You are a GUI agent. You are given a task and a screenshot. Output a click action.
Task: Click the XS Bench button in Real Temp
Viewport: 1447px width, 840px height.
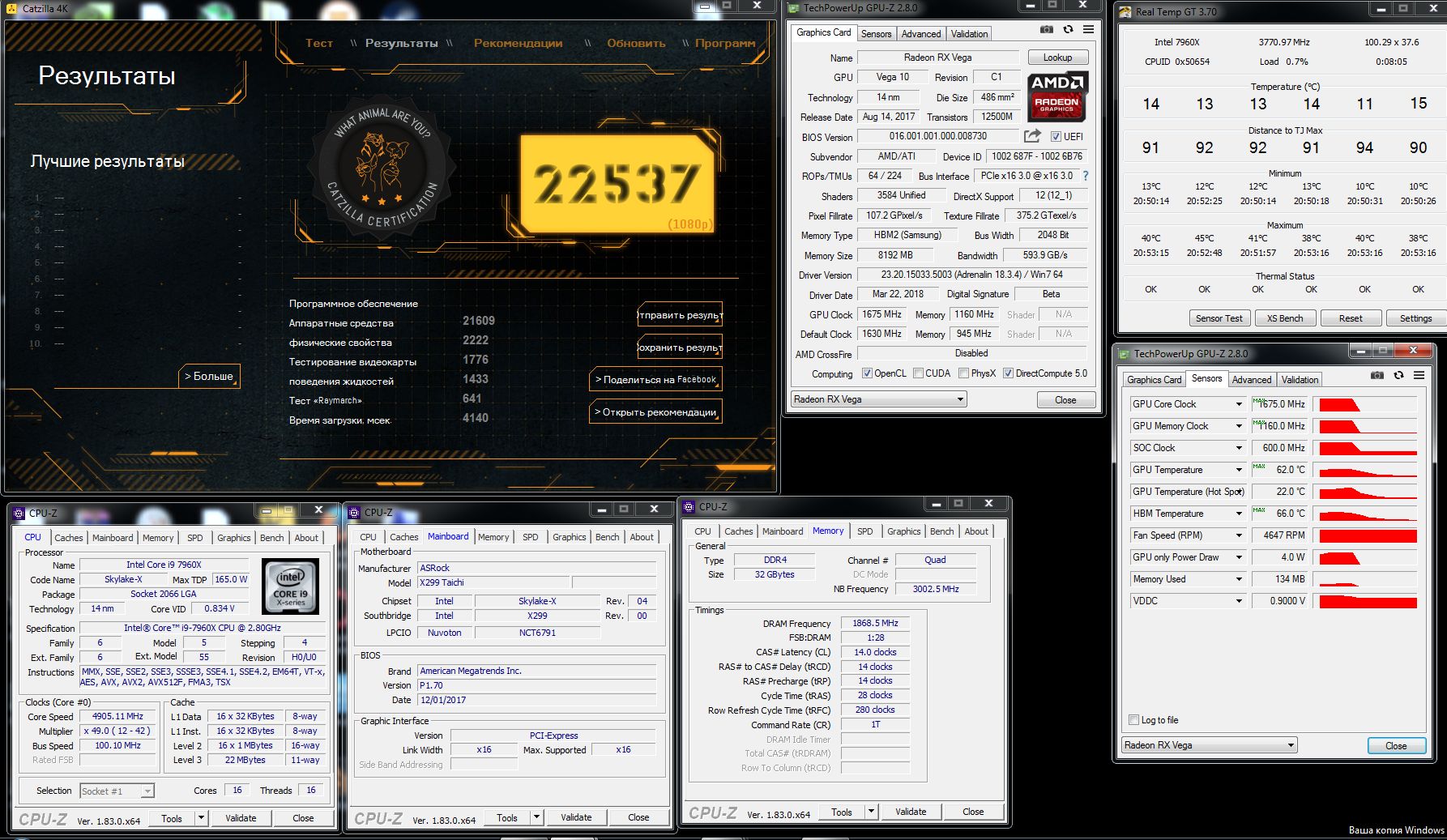click(x=1285, y=318)
